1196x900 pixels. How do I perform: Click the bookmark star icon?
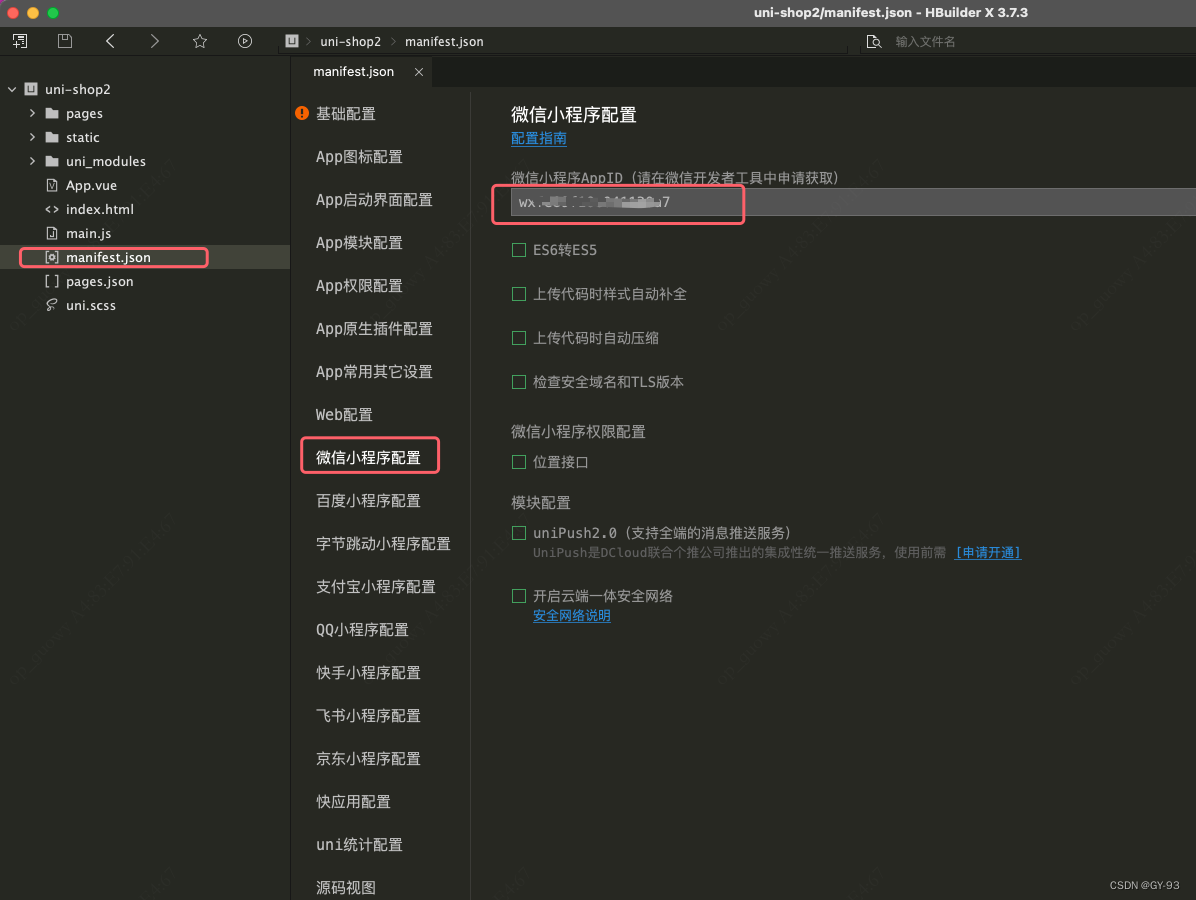tap(200, 41)
